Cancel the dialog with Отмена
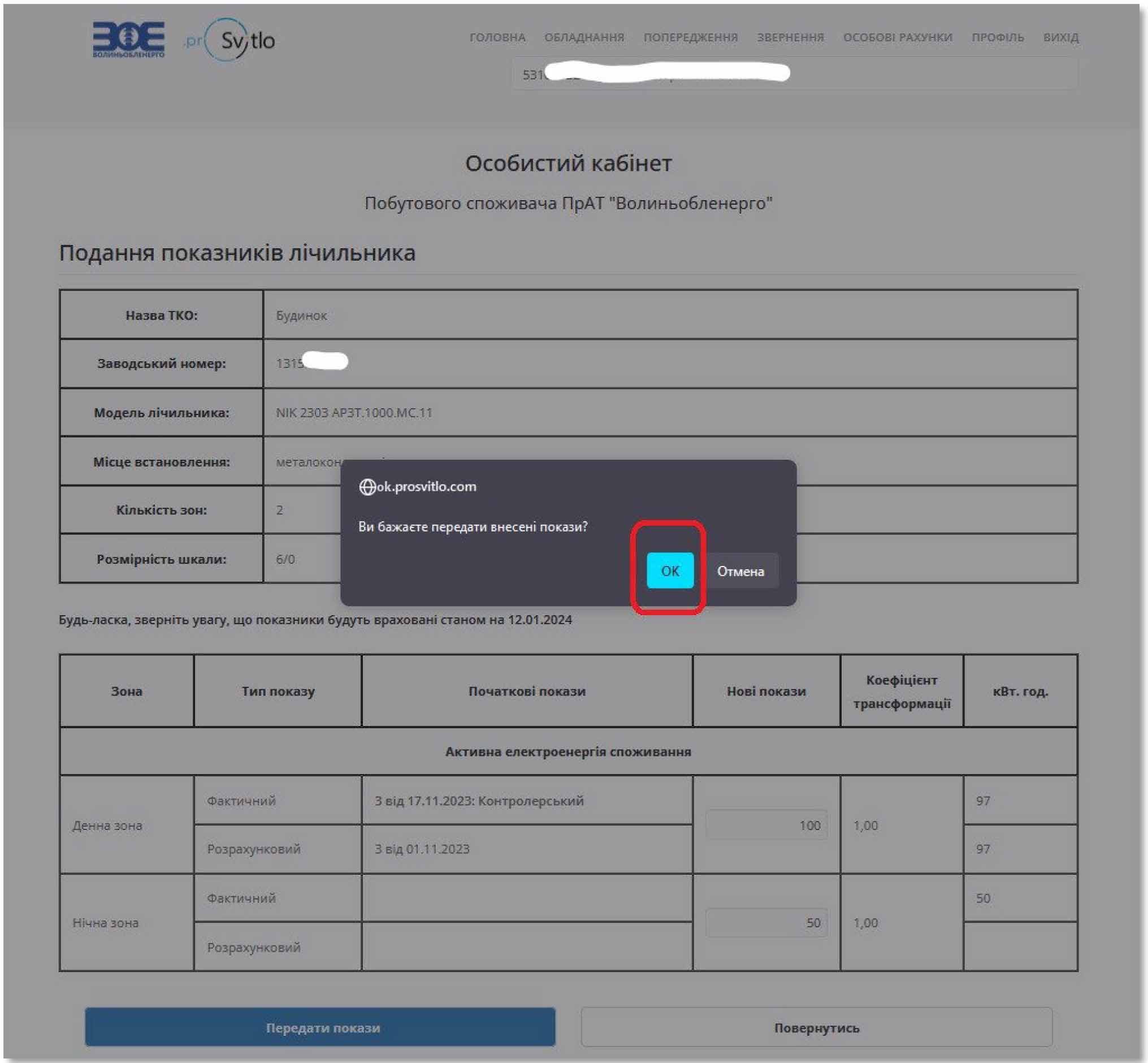The width and height of the screenshot is (1148, 1063). [740, 571]
